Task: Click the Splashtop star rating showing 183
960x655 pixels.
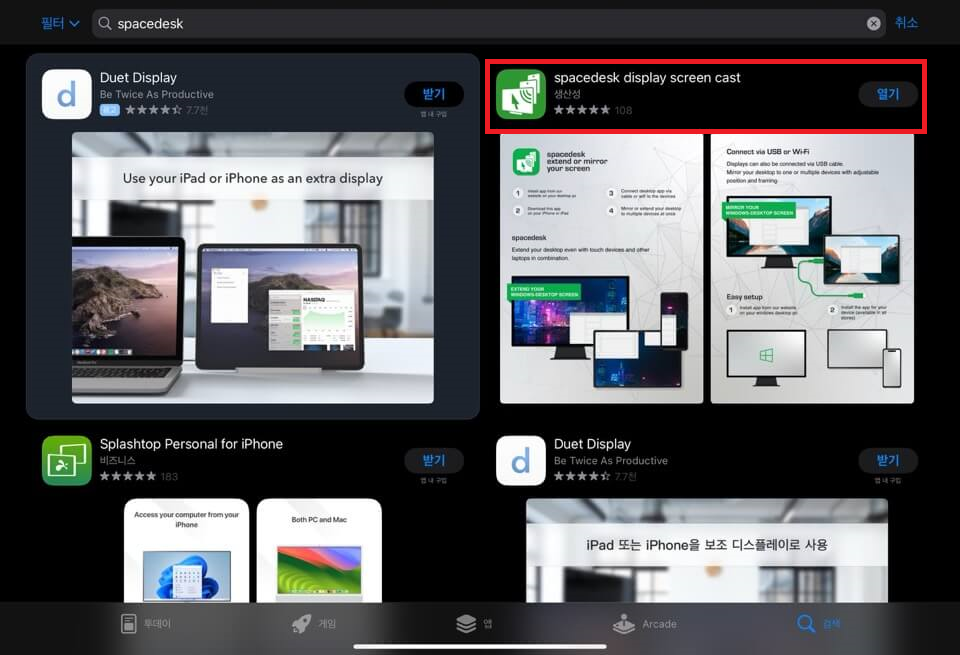Action: click(x=128, y=476)
